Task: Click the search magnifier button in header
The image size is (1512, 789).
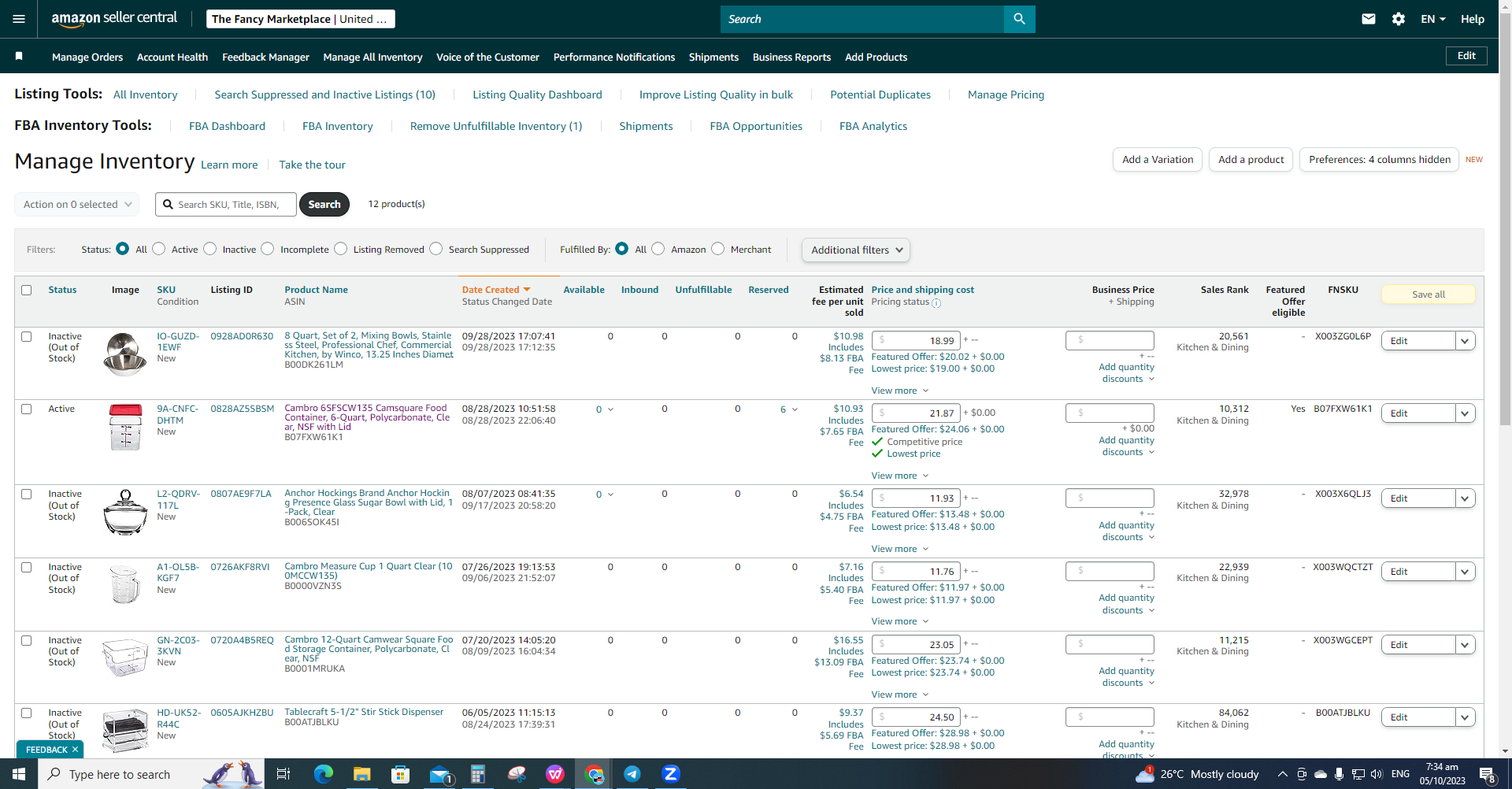Action: pyautogui.click(x=1019, y=19)
